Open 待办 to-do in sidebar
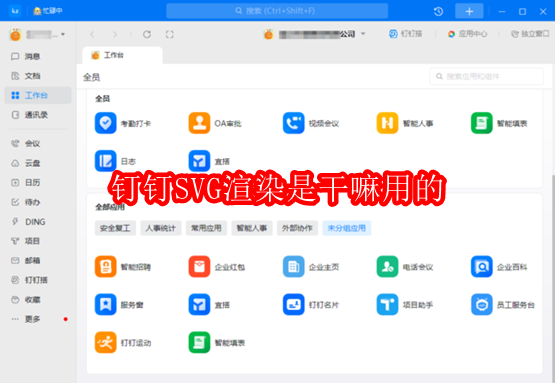555x383 pixels. pyautogui.click(x=38, y=202)
